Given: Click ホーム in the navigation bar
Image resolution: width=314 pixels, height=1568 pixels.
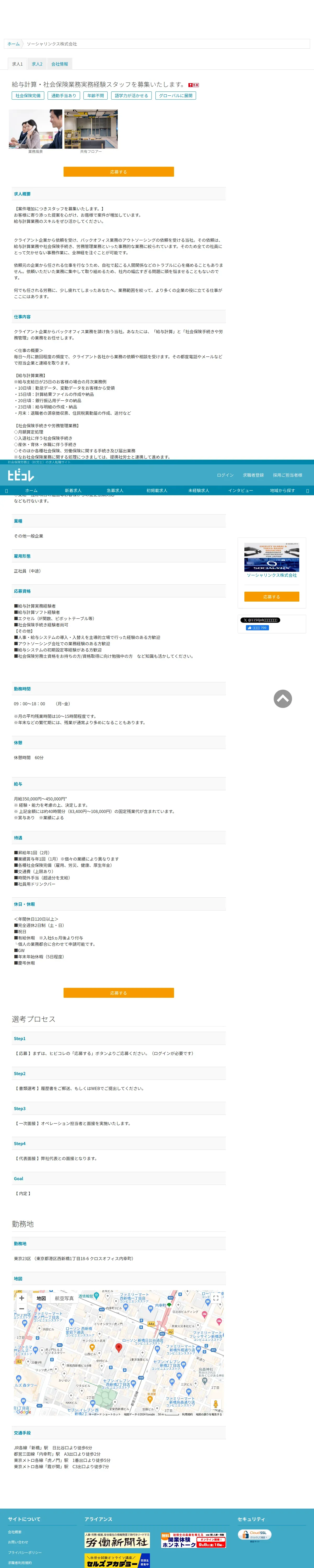Looking at the screenshot, I should [31, 491].
